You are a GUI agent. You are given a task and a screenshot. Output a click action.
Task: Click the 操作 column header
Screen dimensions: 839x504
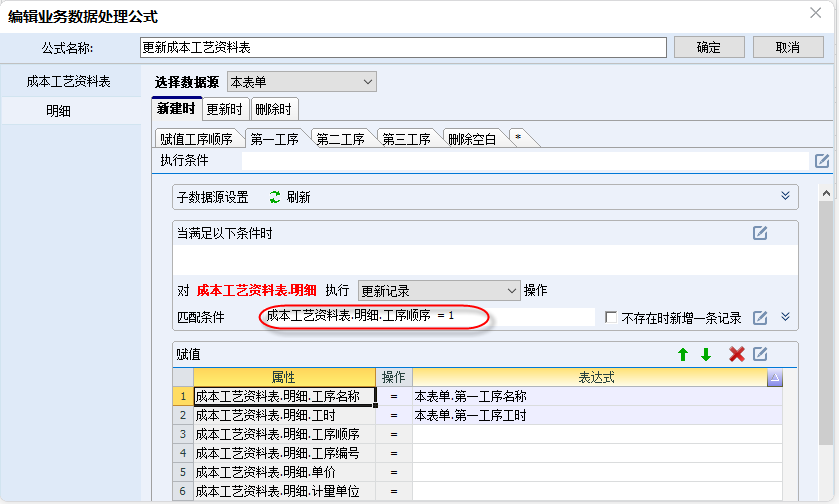click(394, 377)
